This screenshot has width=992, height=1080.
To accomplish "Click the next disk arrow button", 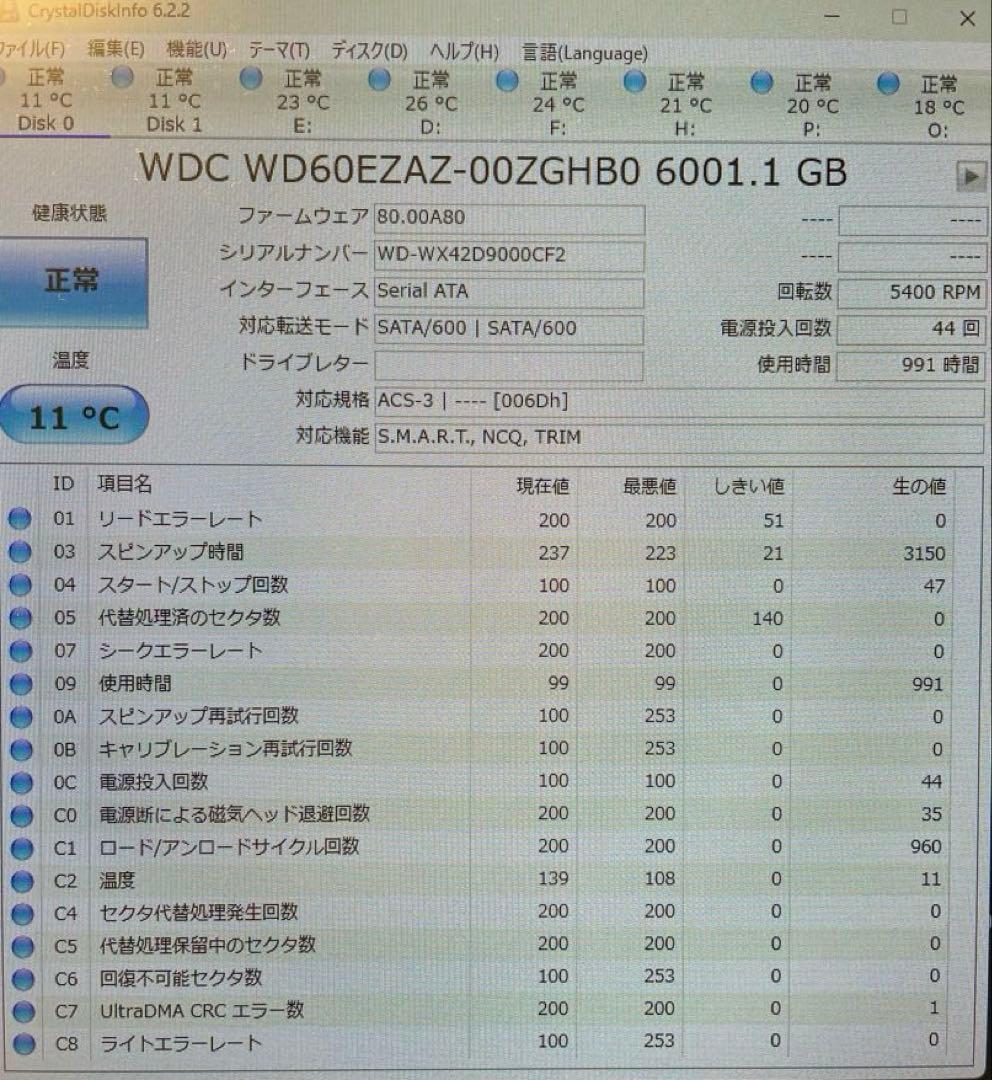I will (x=971, y=177).
